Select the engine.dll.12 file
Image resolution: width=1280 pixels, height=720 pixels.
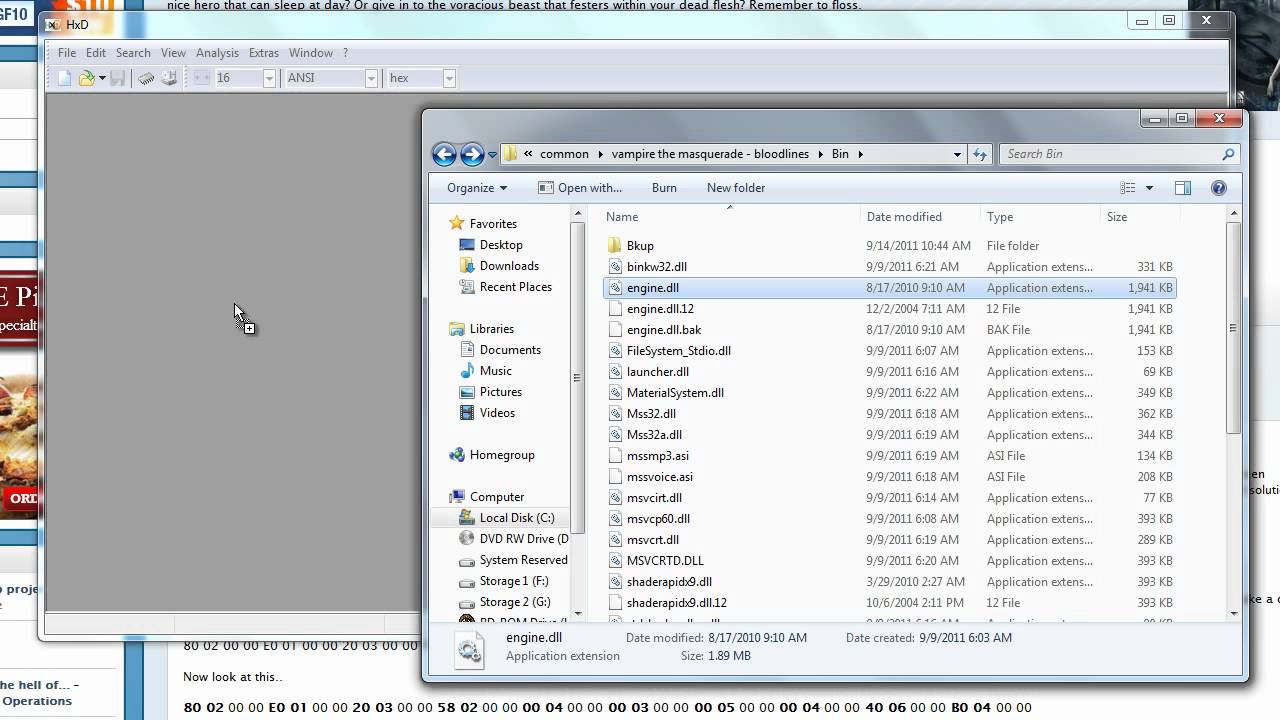[x=660, y=309]
